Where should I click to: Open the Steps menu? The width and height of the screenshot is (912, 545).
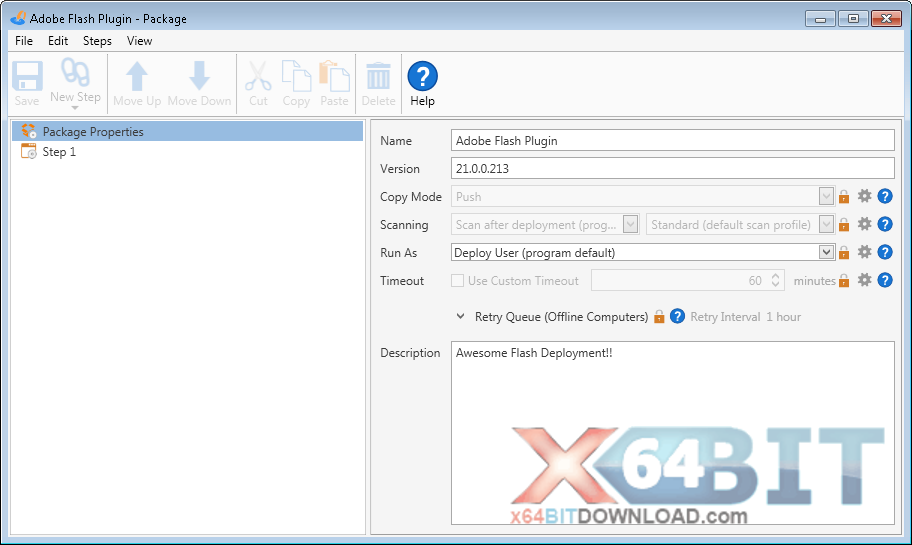(x=97, y=41)
